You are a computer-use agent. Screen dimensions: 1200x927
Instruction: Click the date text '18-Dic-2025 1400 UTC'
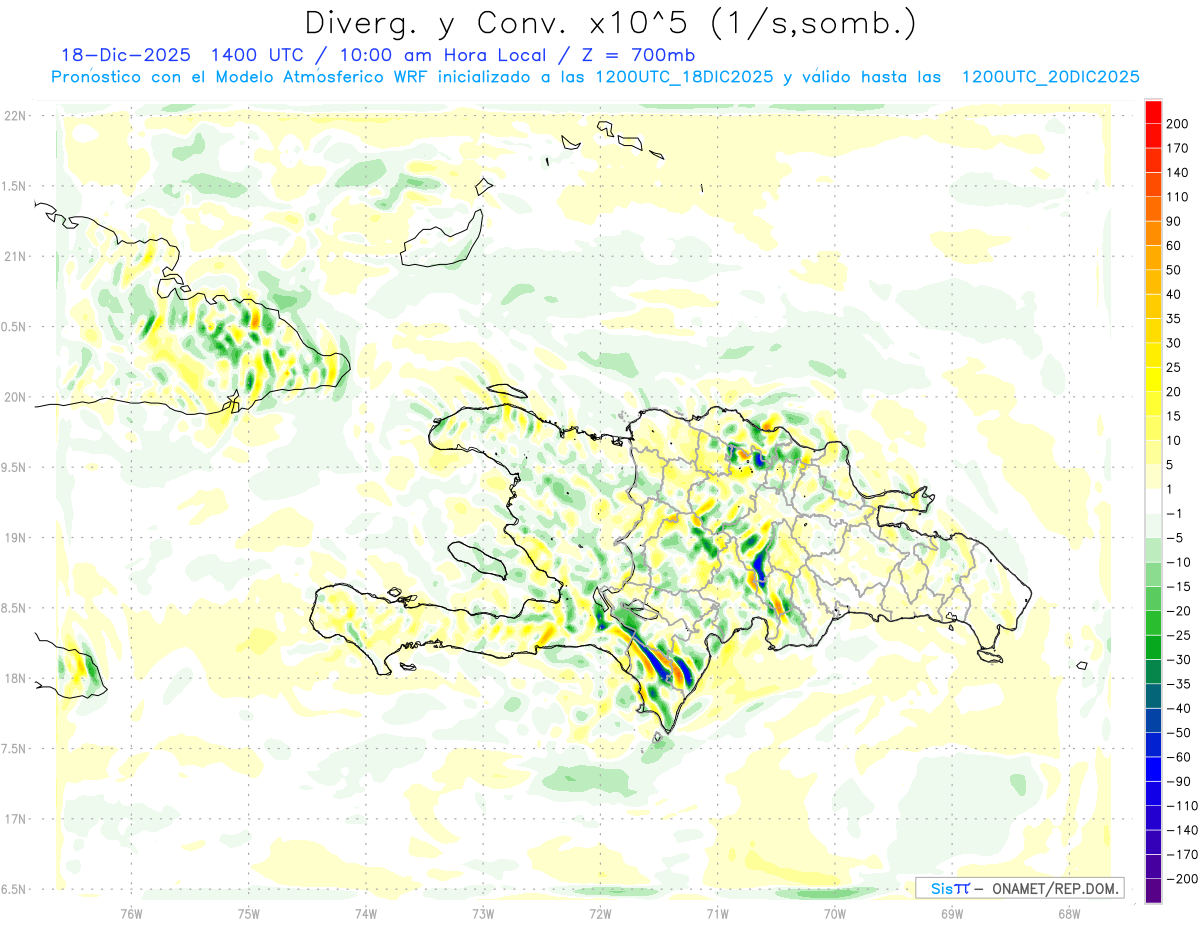pyautogui.click(x=187, y=55)
